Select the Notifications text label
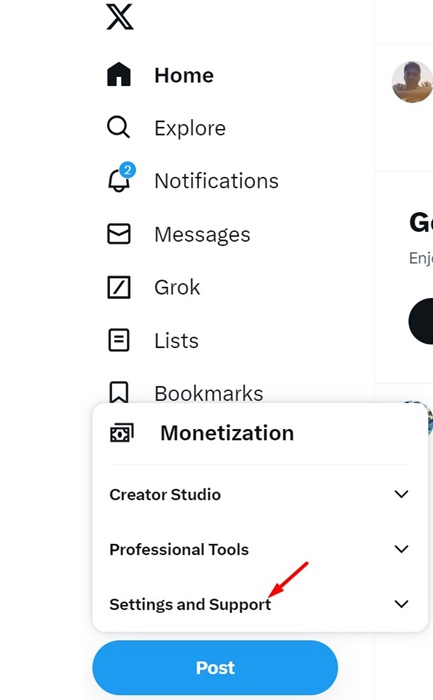The height and width of the screenshot is (700, 433). pos(216,181)
